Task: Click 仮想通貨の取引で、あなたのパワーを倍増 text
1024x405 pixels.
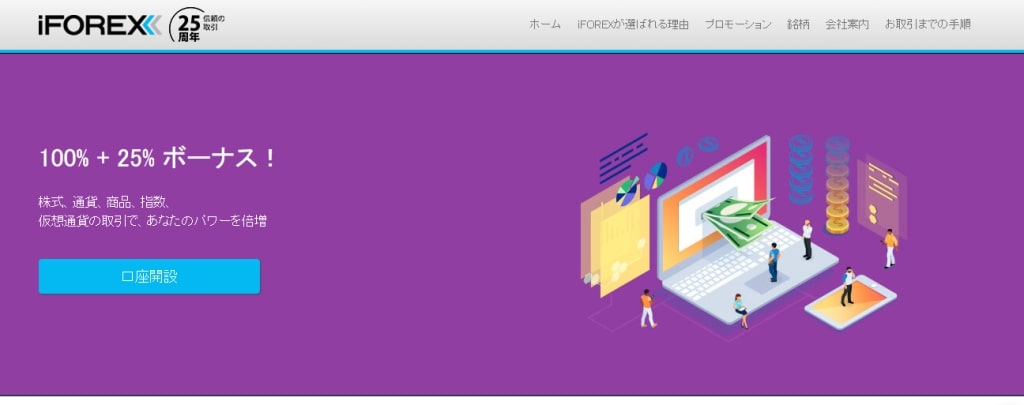Action: tap(152, 221)
